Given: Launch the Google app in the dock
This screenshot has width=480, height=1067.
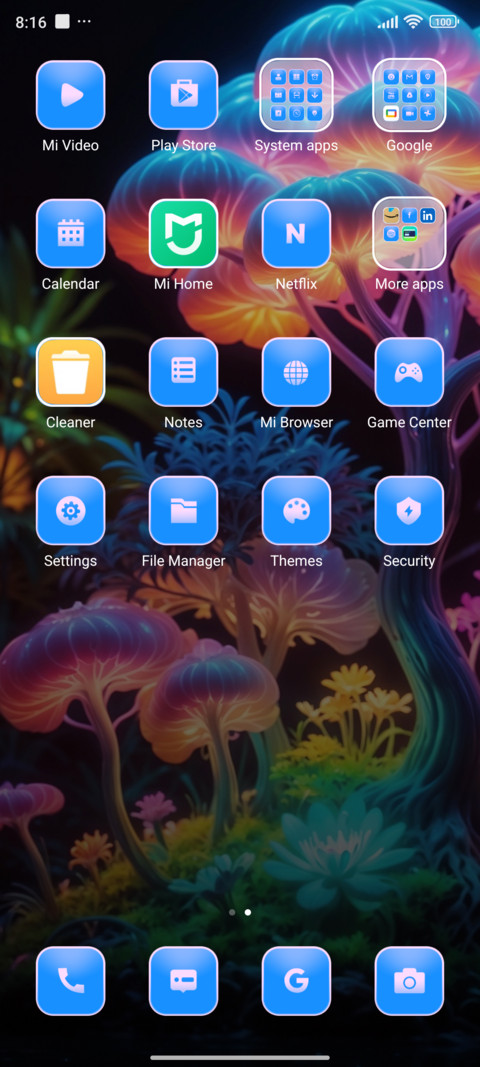Looking at the screenshot, I should pos(296,981).
